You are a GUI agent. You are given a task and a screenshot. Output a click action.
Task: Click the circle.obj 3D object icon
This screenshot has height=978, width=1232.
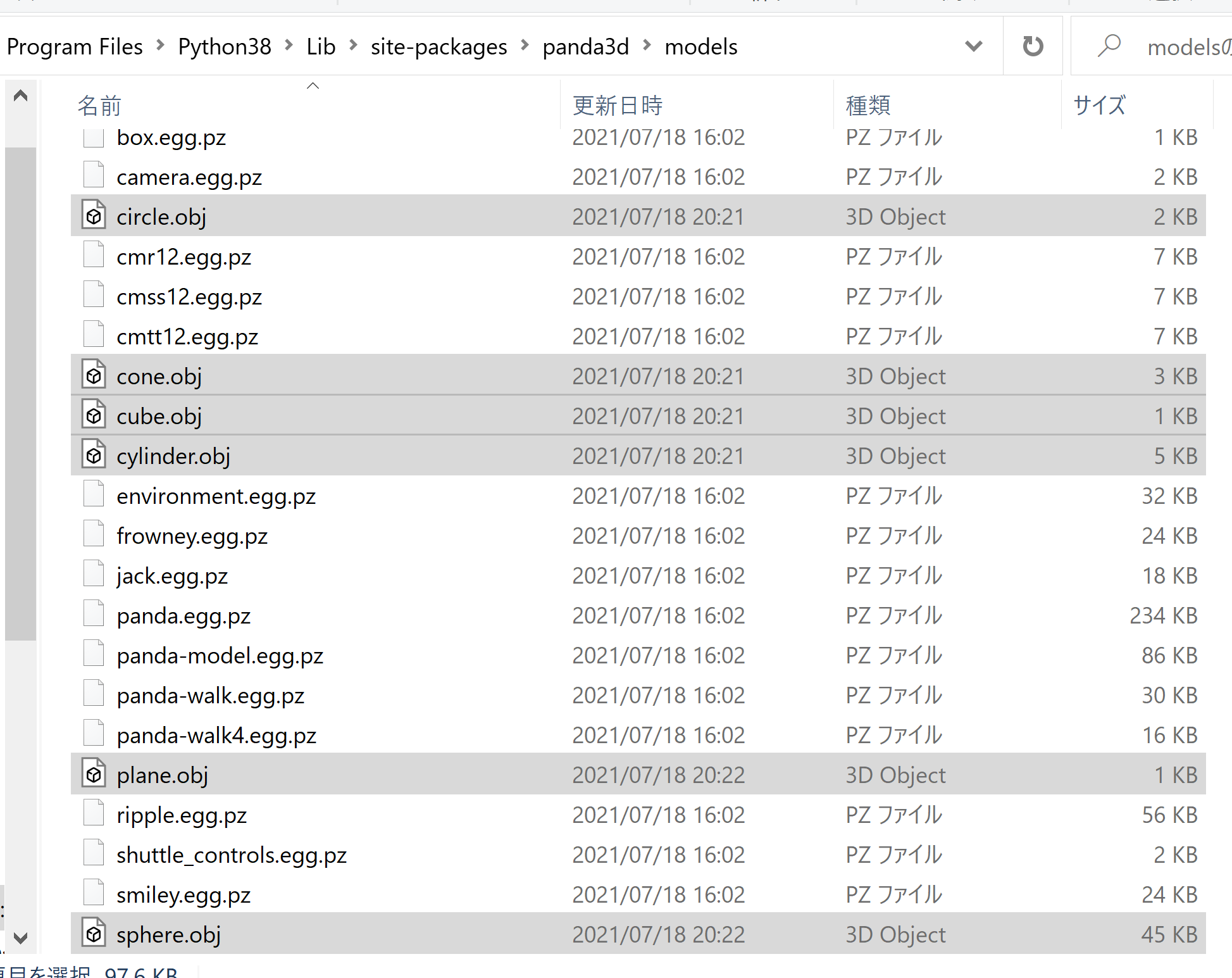point(94,216)
